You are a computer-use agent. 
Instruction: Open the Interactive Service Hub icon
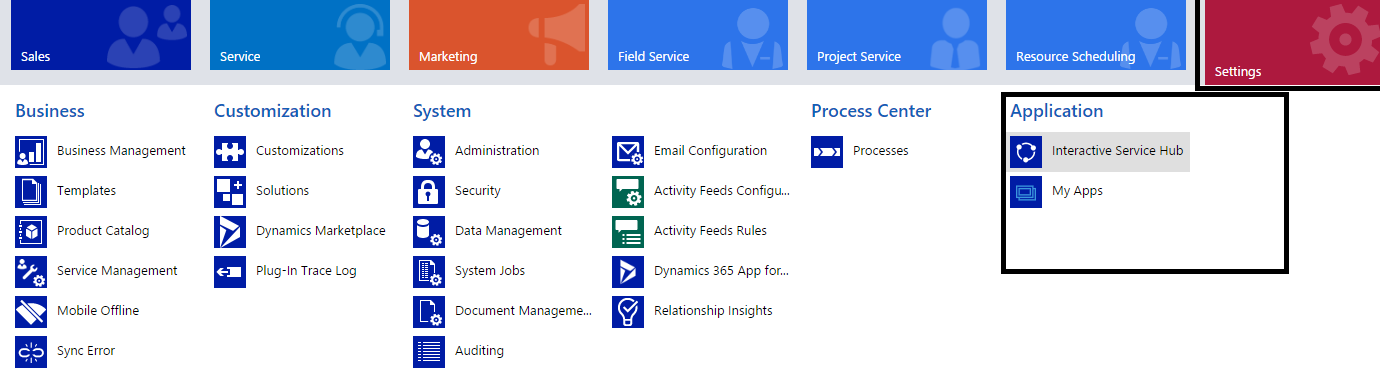click(1026, 151)
